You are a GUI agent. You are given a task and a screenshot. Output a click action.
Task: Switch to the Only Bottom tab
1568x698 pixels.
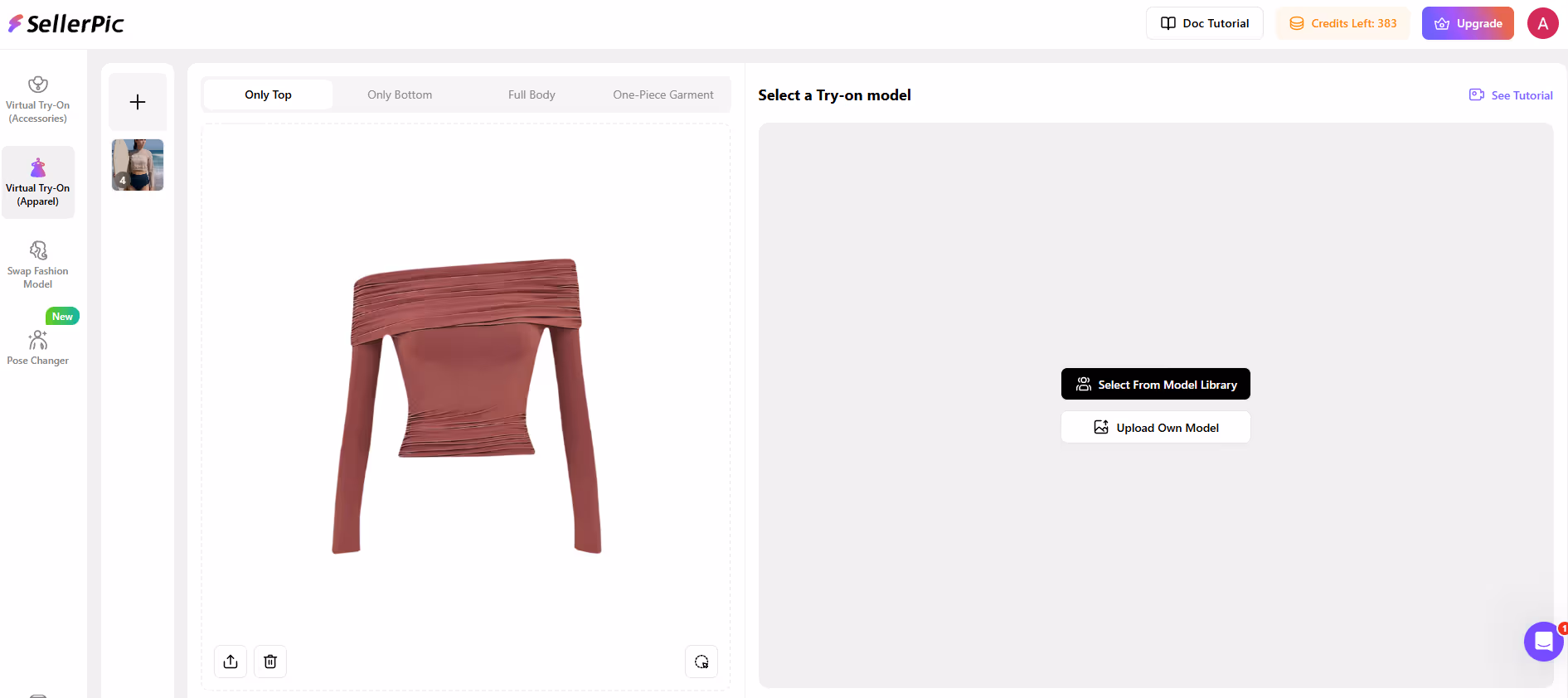pos(400,95)
